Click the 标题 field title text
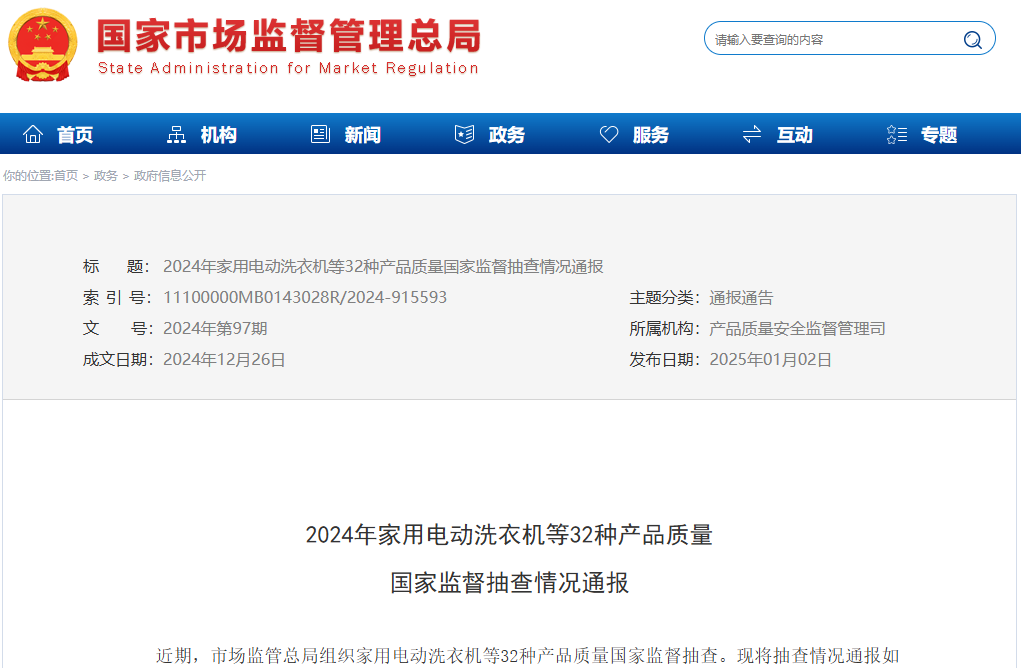This screenshot has height=668, width=1021. [x=383, y=266]
